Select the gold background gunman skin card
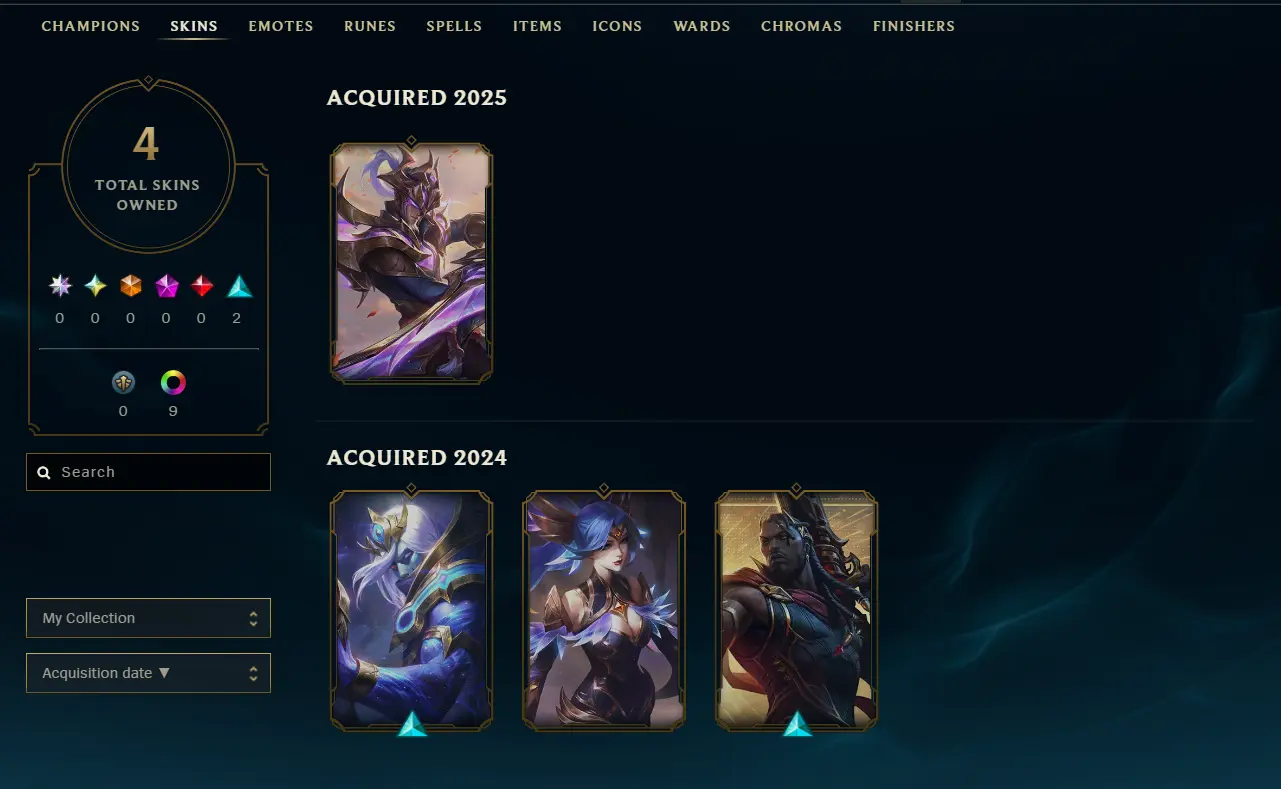This screenshot has height=789, width=1281. coord(797,610)
